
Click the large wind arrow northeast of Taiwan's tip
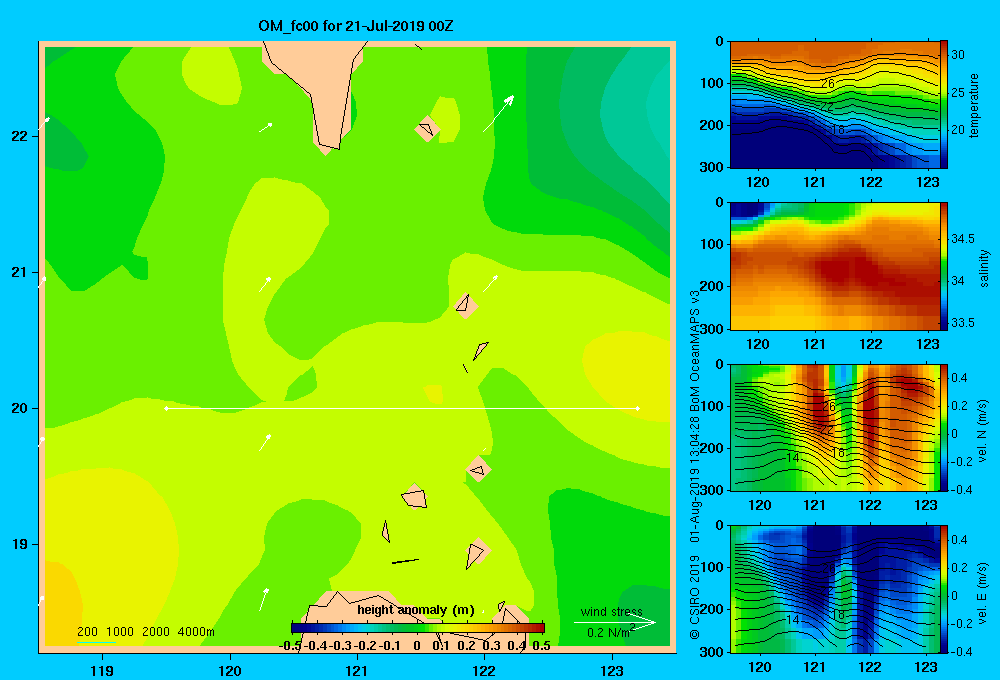tap(498, 114)
